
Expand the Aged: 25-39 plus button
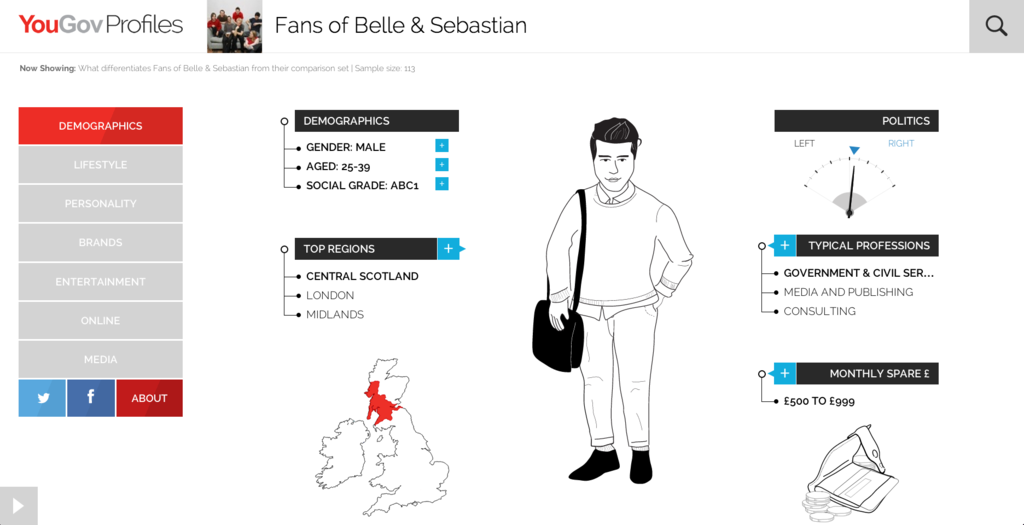(x=442, y=165)
